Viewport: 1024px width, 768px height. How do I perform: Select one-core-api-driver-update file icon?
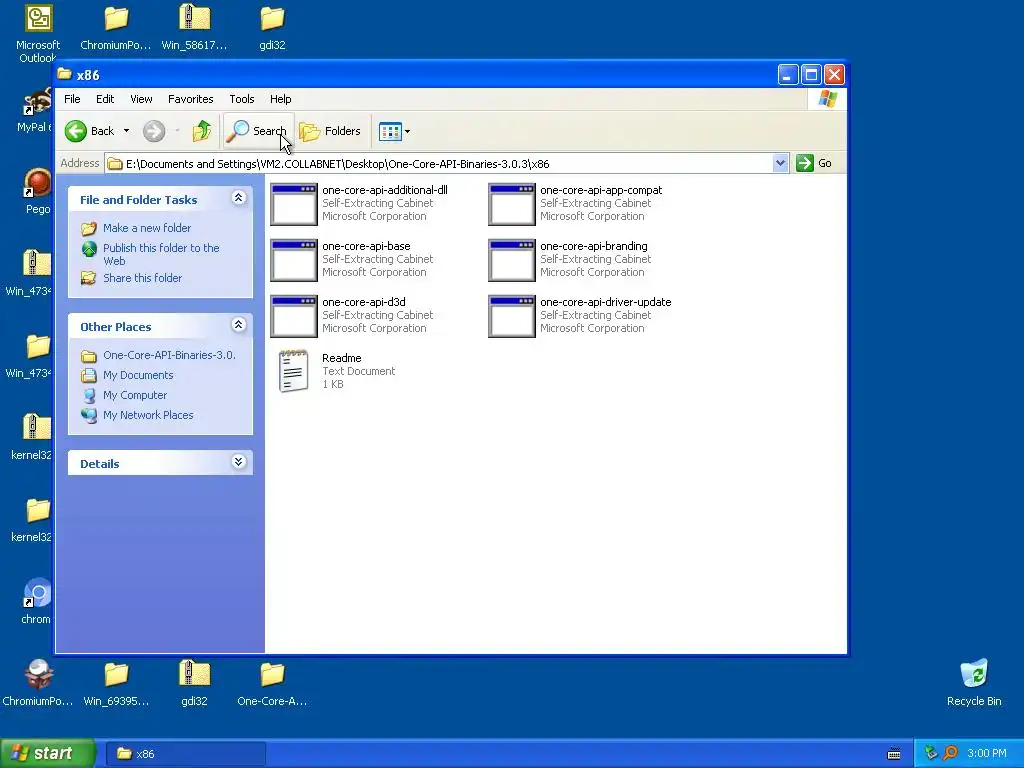[512, 316]
